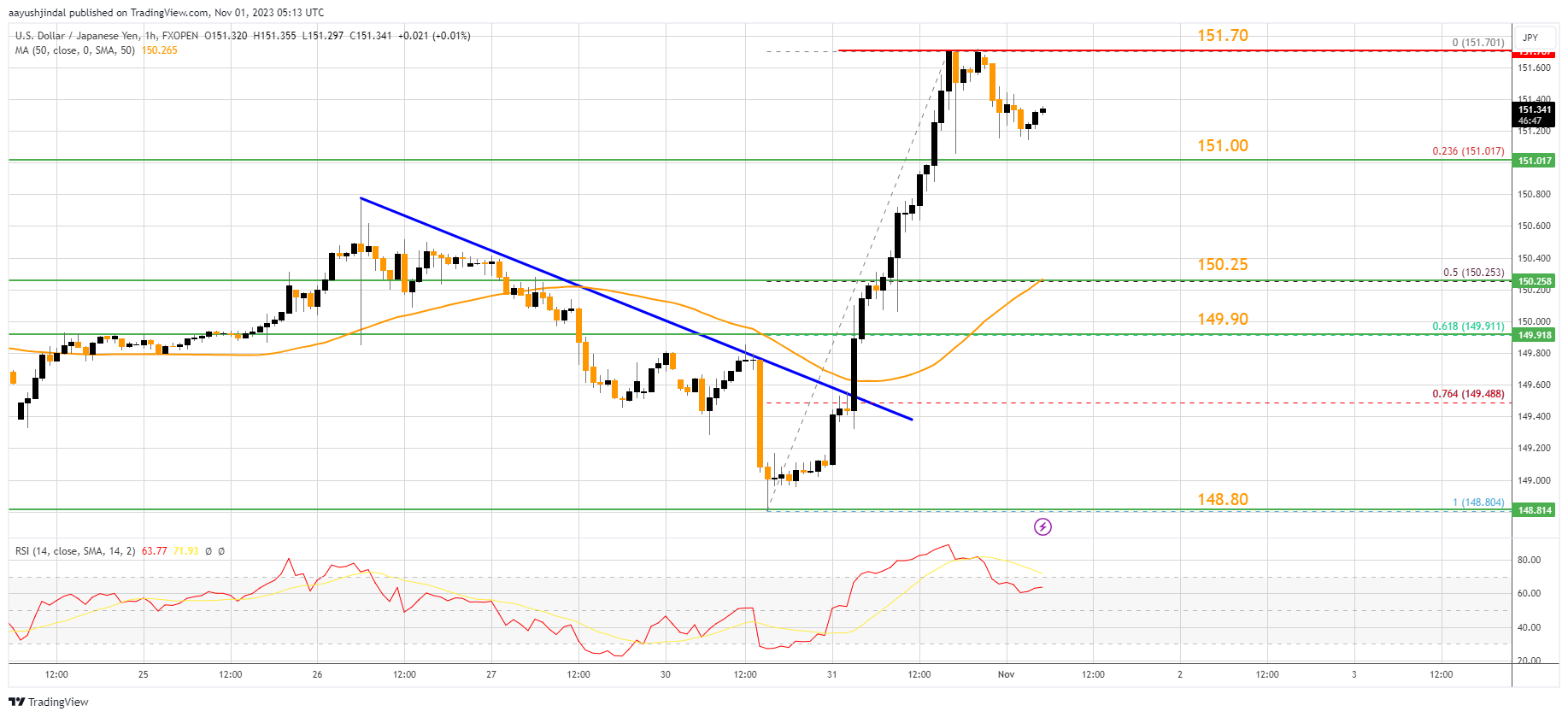
Task: Click the 149.400 price axis label
Action: coord(1534,416)
